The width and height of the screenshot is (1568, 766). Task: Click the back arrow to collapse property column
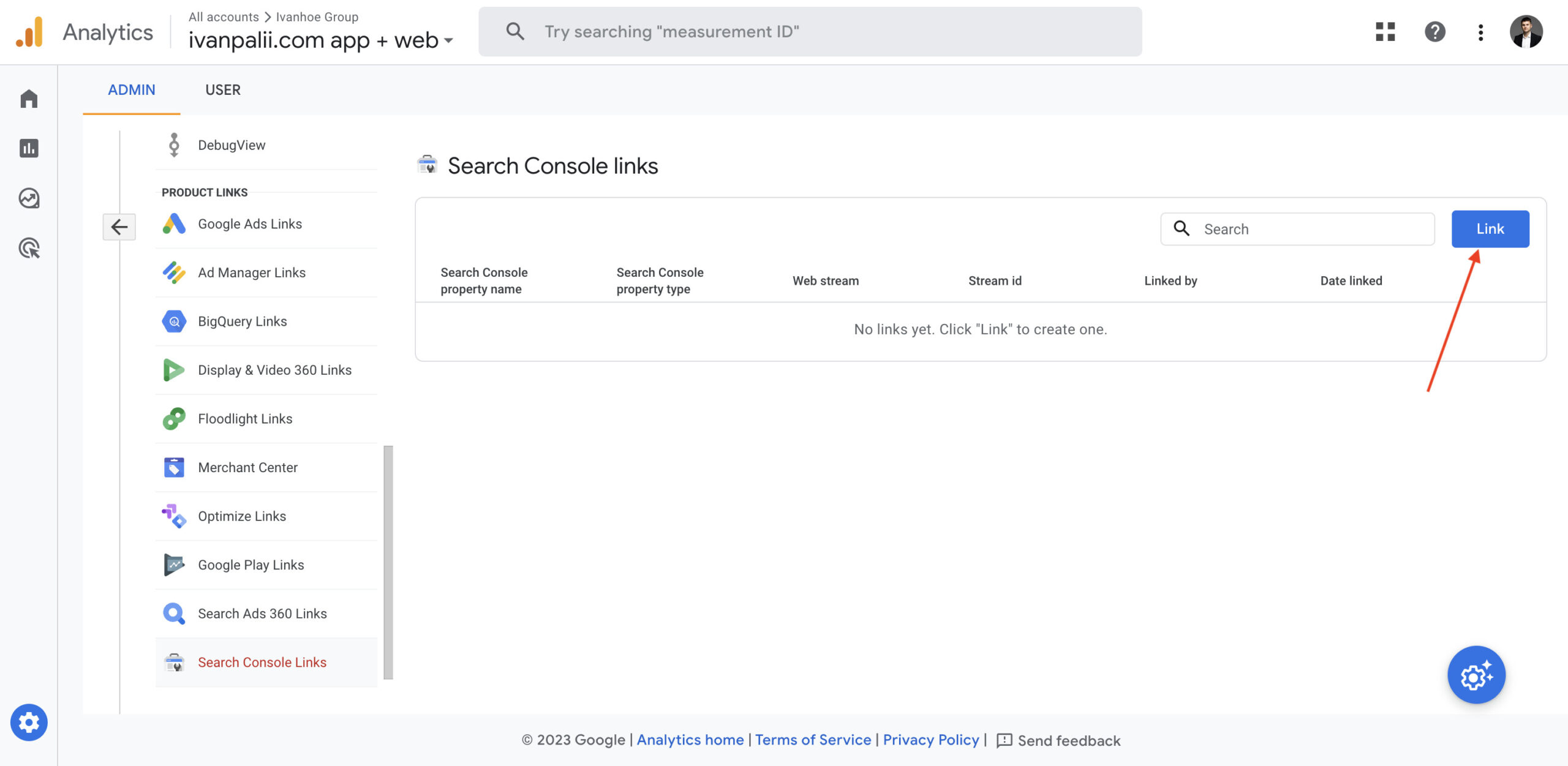(119, 227)
